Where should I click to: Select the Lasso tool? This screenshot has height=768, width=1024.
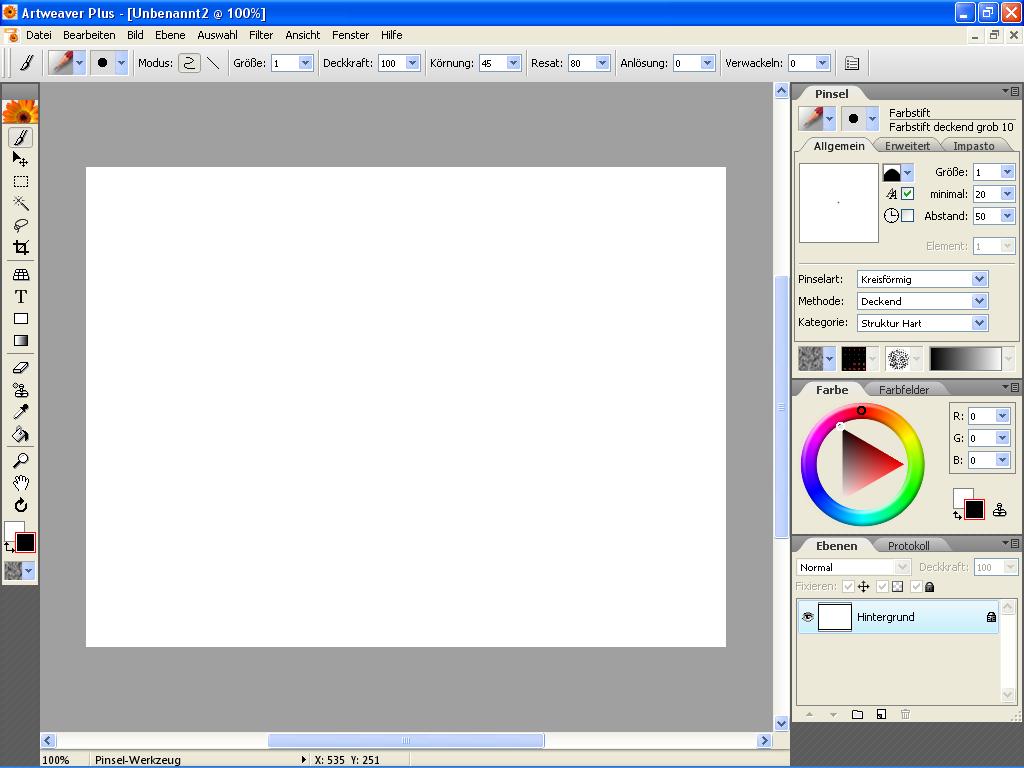point(21,225)
